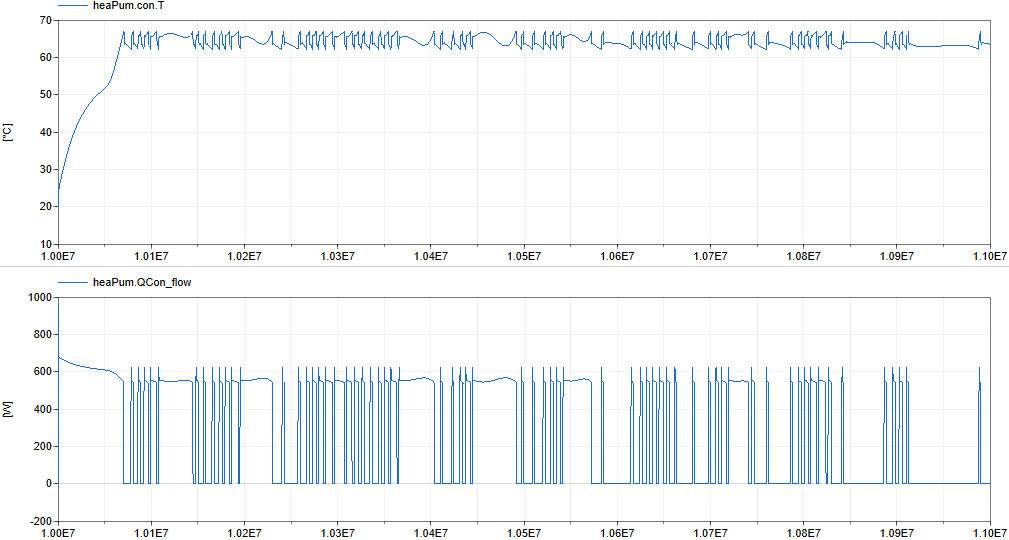This screenshot has width=1009, height=540.
Task: Click the 70 tick on temperature axis
Action: pos(45,20)
